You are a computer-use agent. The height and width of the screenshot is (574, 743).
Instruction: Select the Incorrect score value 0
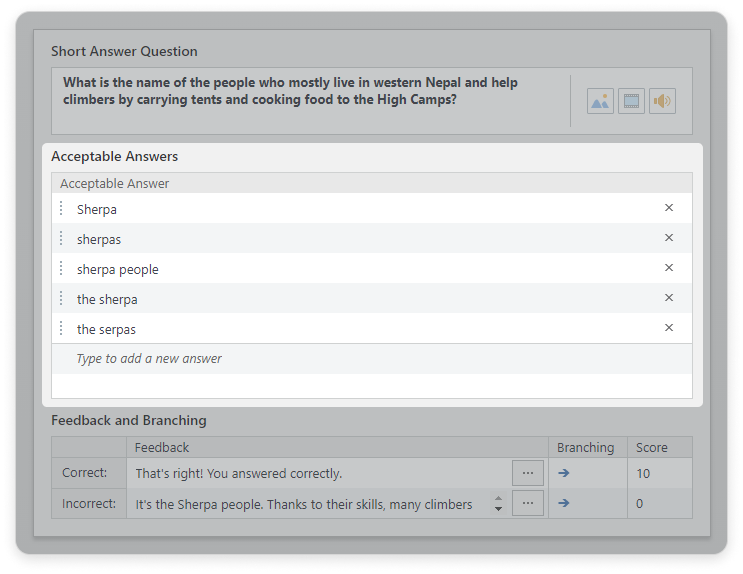click(640, 504)
